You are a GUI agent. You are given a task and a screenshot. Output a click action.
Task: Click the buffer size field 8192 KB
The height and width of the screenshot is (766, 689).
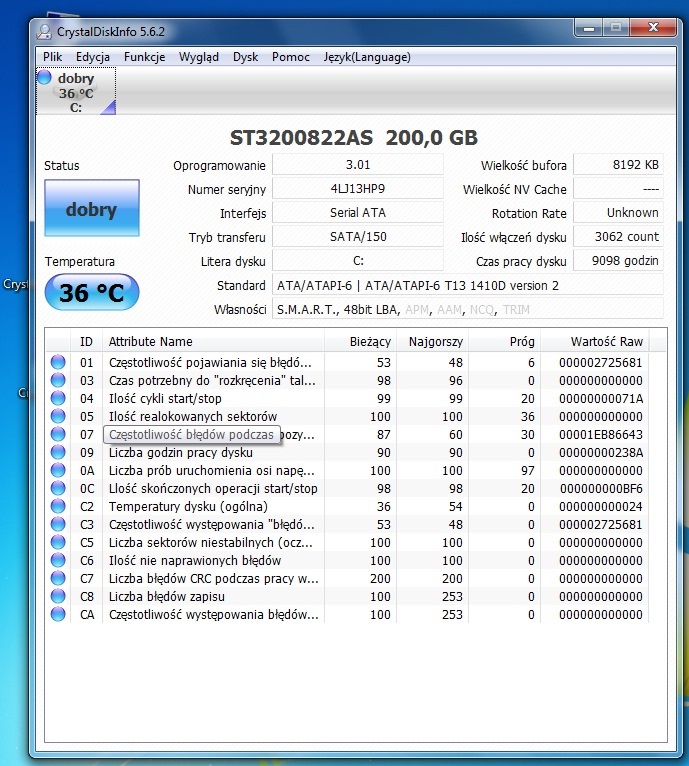pos(618,165)
